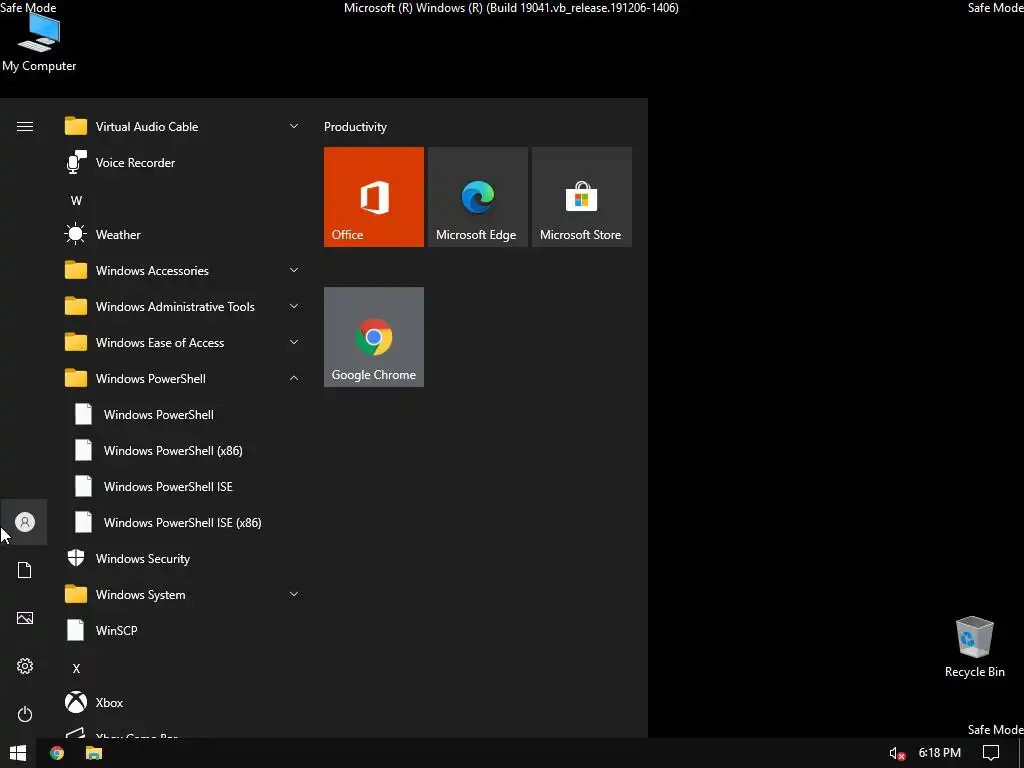The width and height of the screenshot is (1024, 768).
Task: Open Documents icon in Start sidebar
Action: click(x=25, y=570)
